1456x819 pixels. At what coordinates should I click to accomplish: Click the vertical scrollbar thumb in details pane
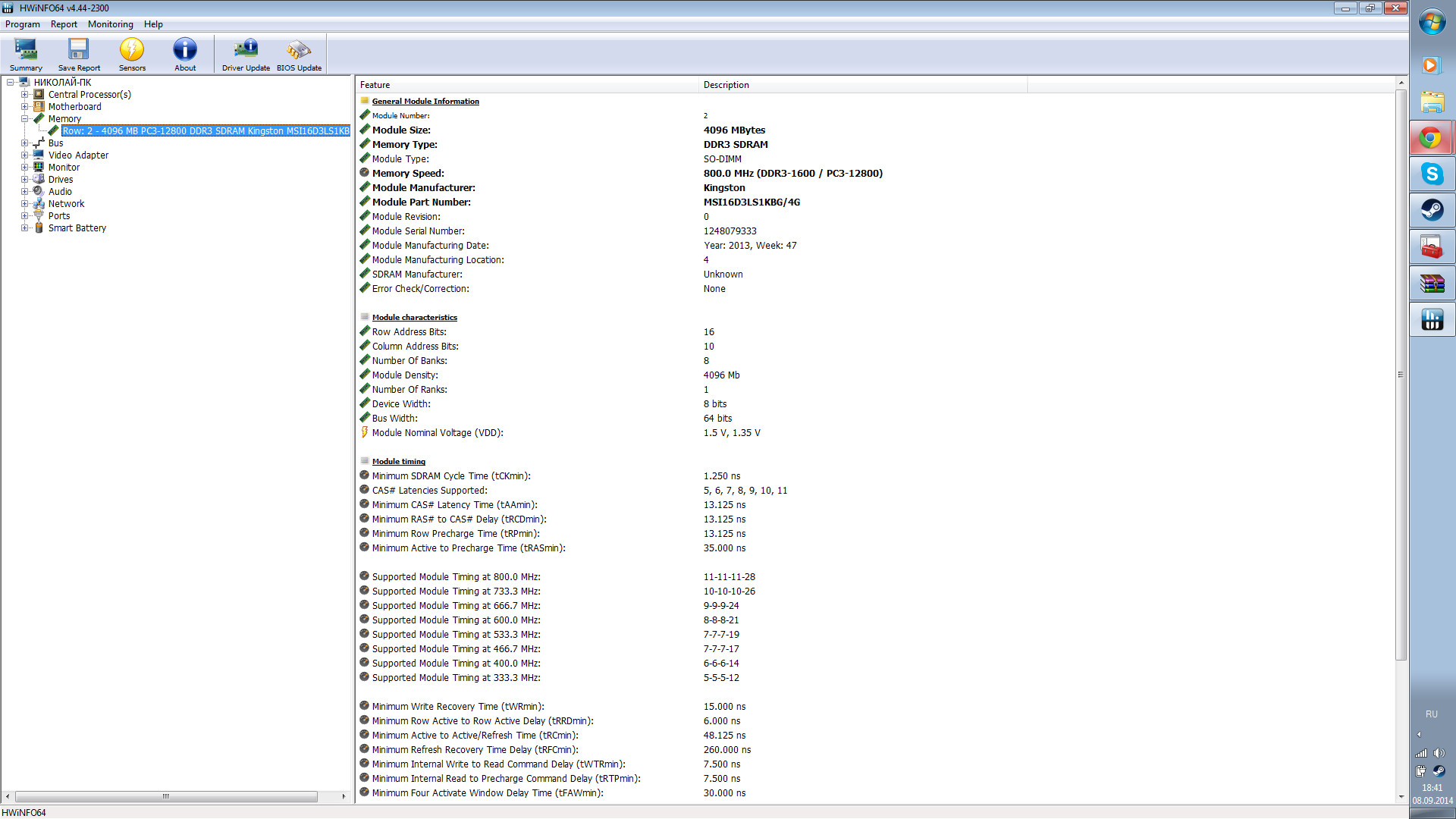pos(1401,375)
